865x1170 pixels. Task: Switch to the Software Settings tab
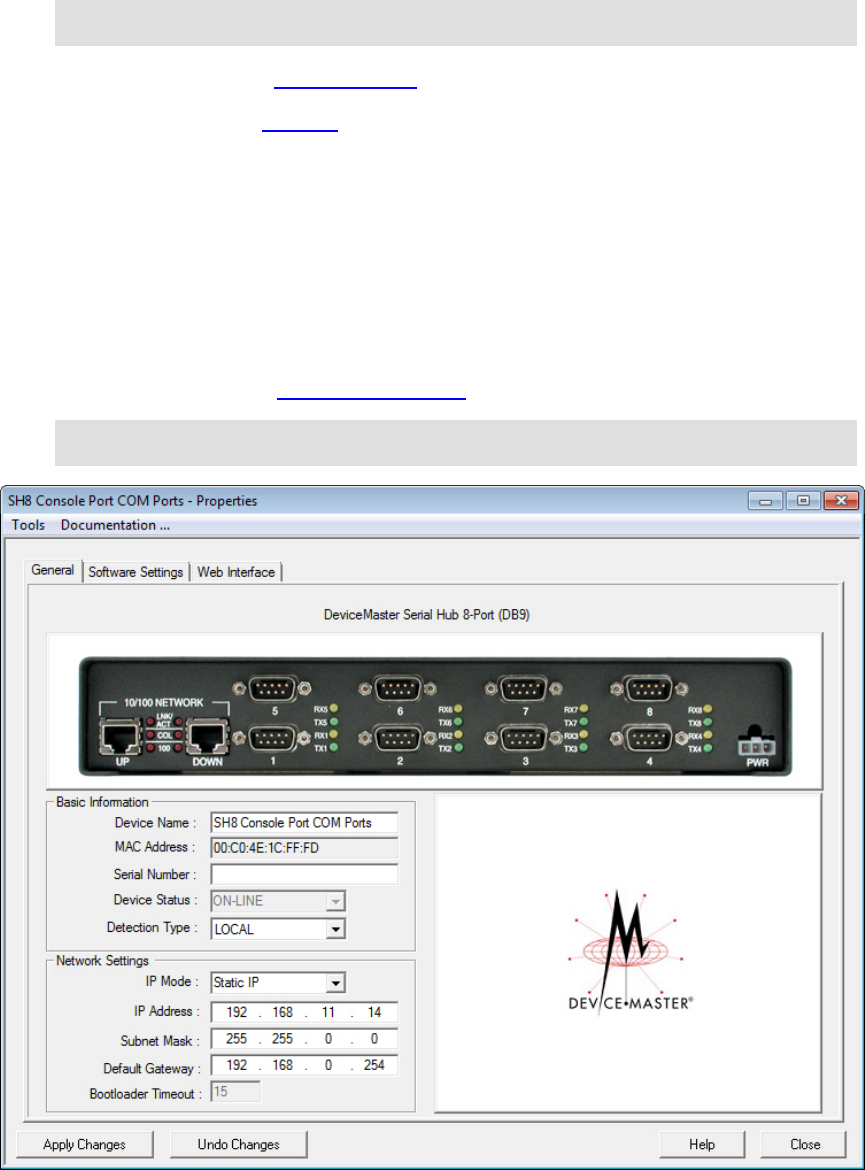135,572
